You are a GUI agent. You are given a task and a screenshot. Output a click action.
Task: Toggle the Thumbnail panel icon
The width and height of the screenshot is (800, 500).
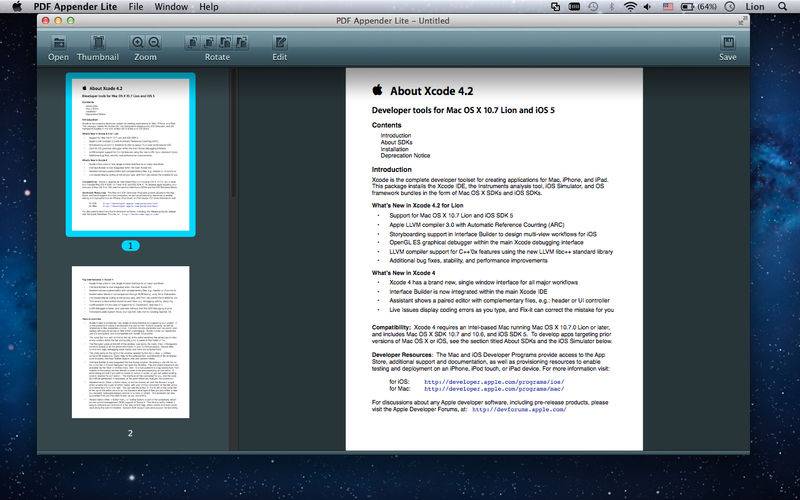98,42
